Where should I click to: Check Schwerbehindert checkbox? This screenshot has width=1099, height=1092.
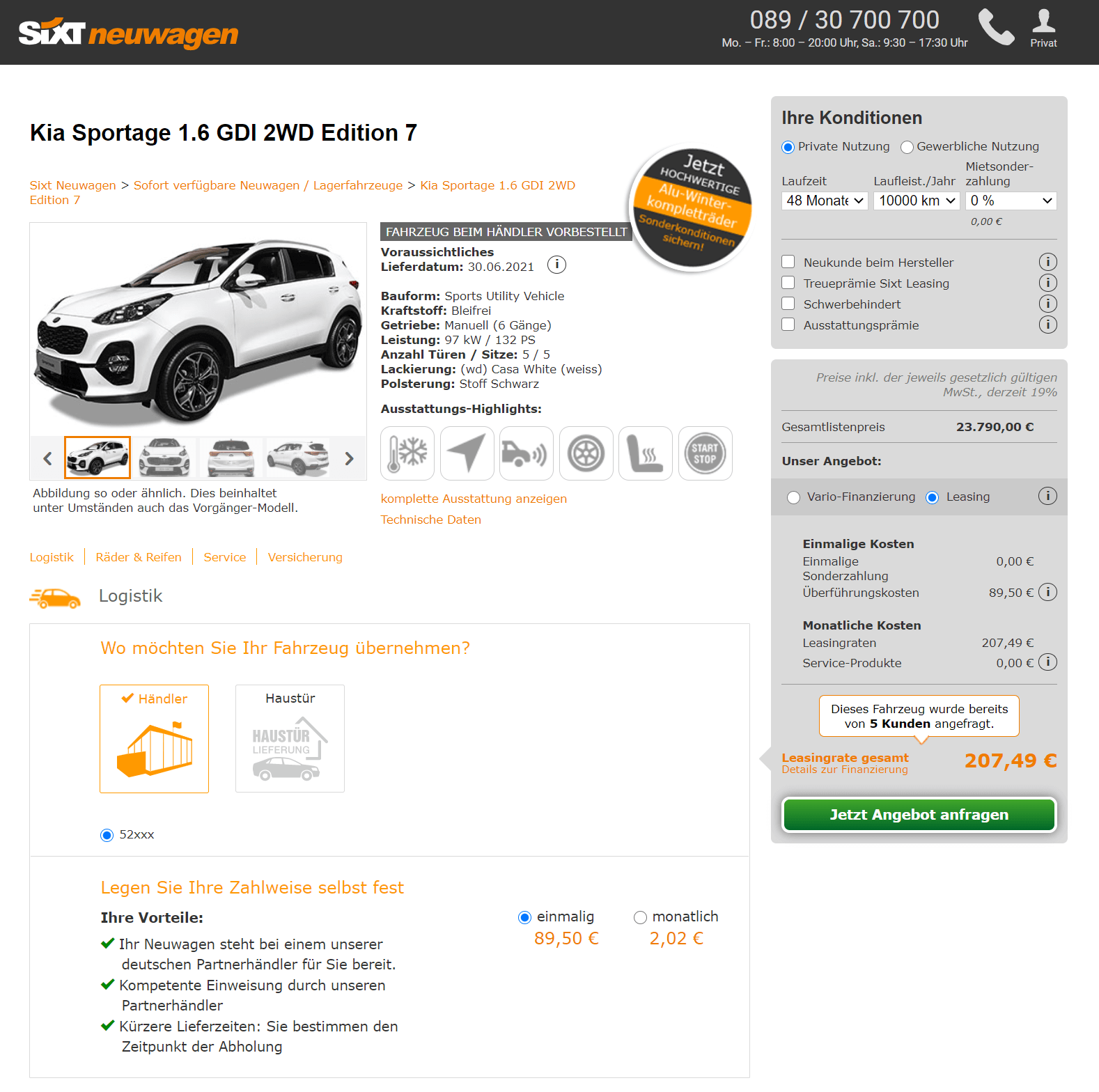pyautogui.click(x=788, y=304)
